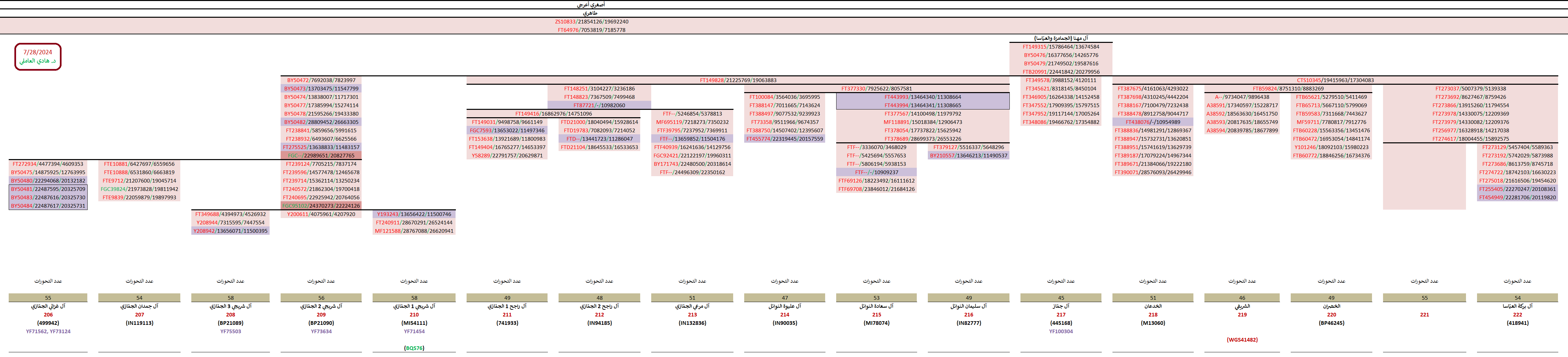Click the YF73634 link under 209
This screenshot has height=357, width=1568.
point(321,332)
